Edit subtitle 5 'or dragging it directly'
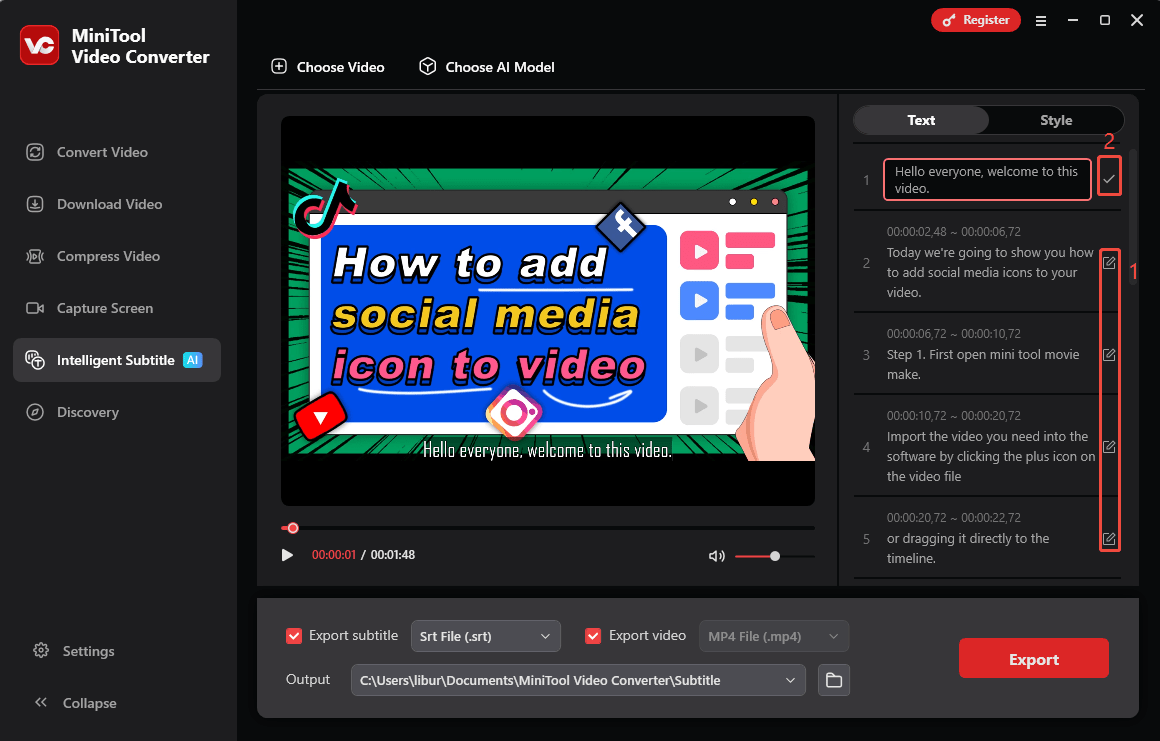This screenshot has width=1160, height=741. click(1109, 539)
